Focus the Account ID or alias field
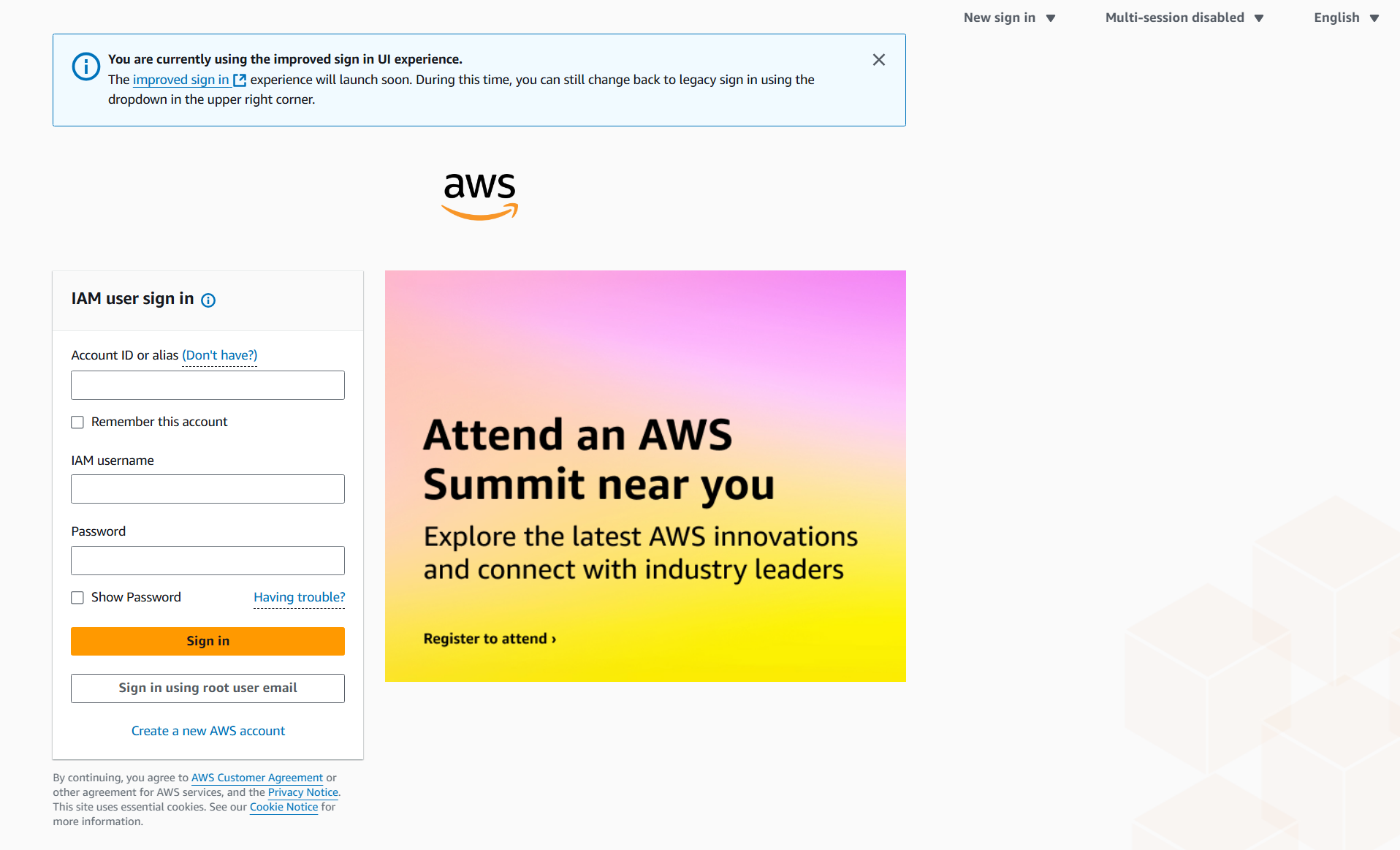This screenshot has width=1400, height=850. point(208,385)
